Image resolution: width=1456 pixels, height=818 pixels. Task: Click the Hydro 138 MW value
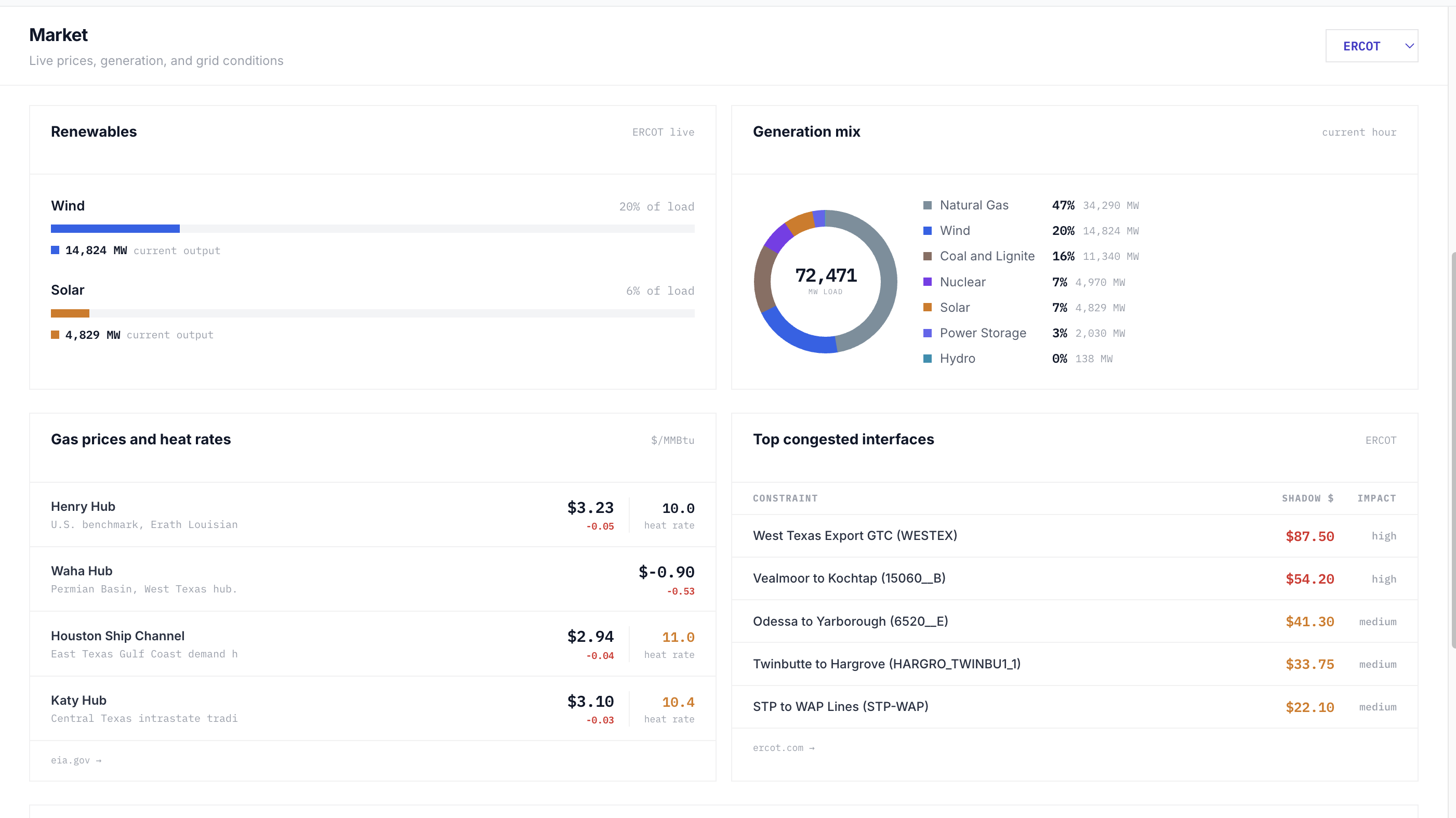point(1094,359)
